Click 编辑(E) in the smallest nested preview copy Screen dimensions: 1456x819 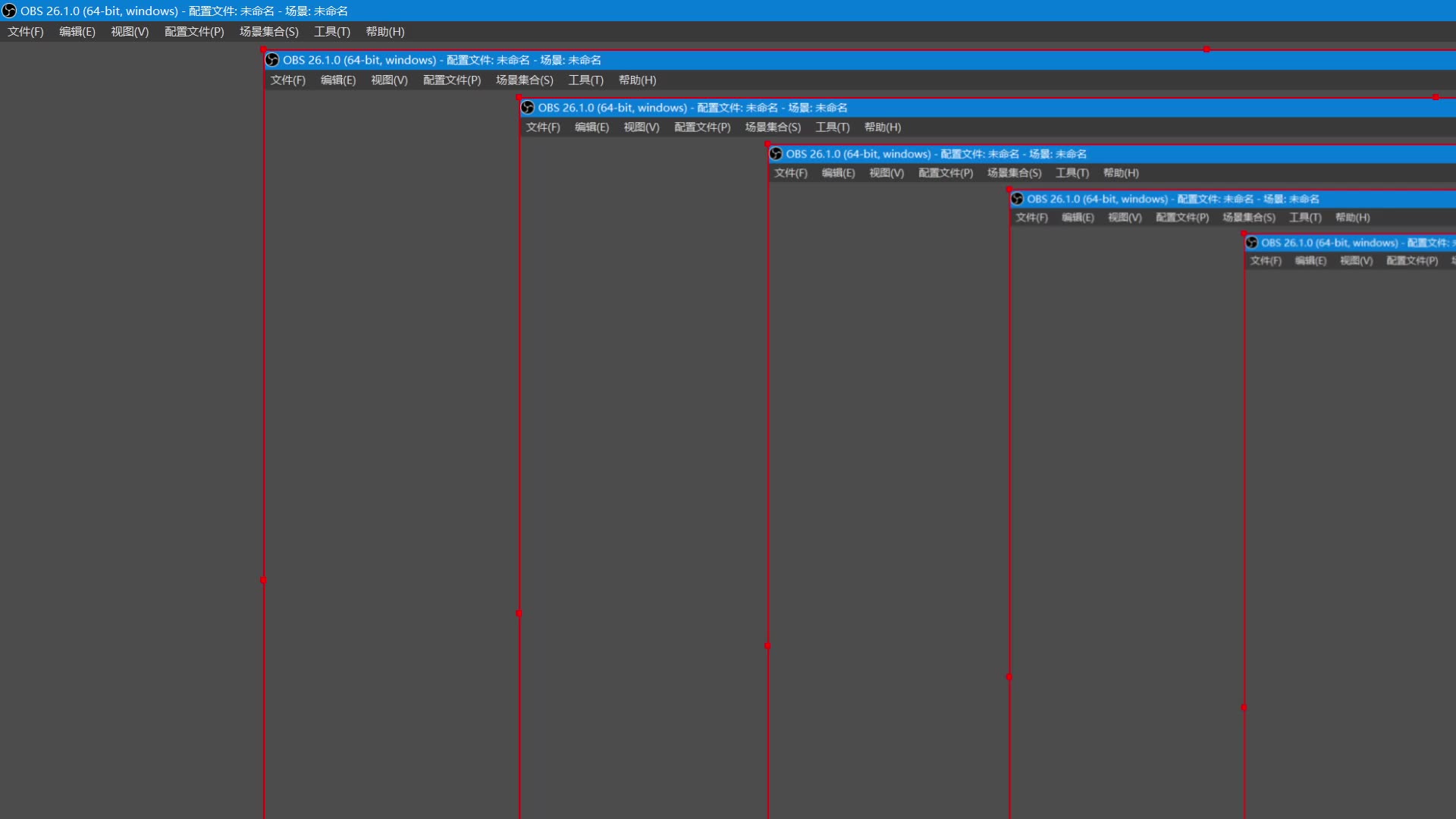point(1311,261)
